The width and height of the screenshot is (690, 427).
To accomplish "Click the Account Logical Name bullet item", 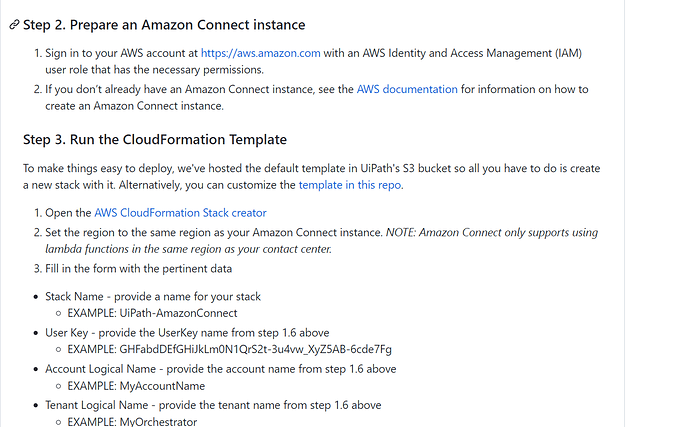I will pos(220,369).
